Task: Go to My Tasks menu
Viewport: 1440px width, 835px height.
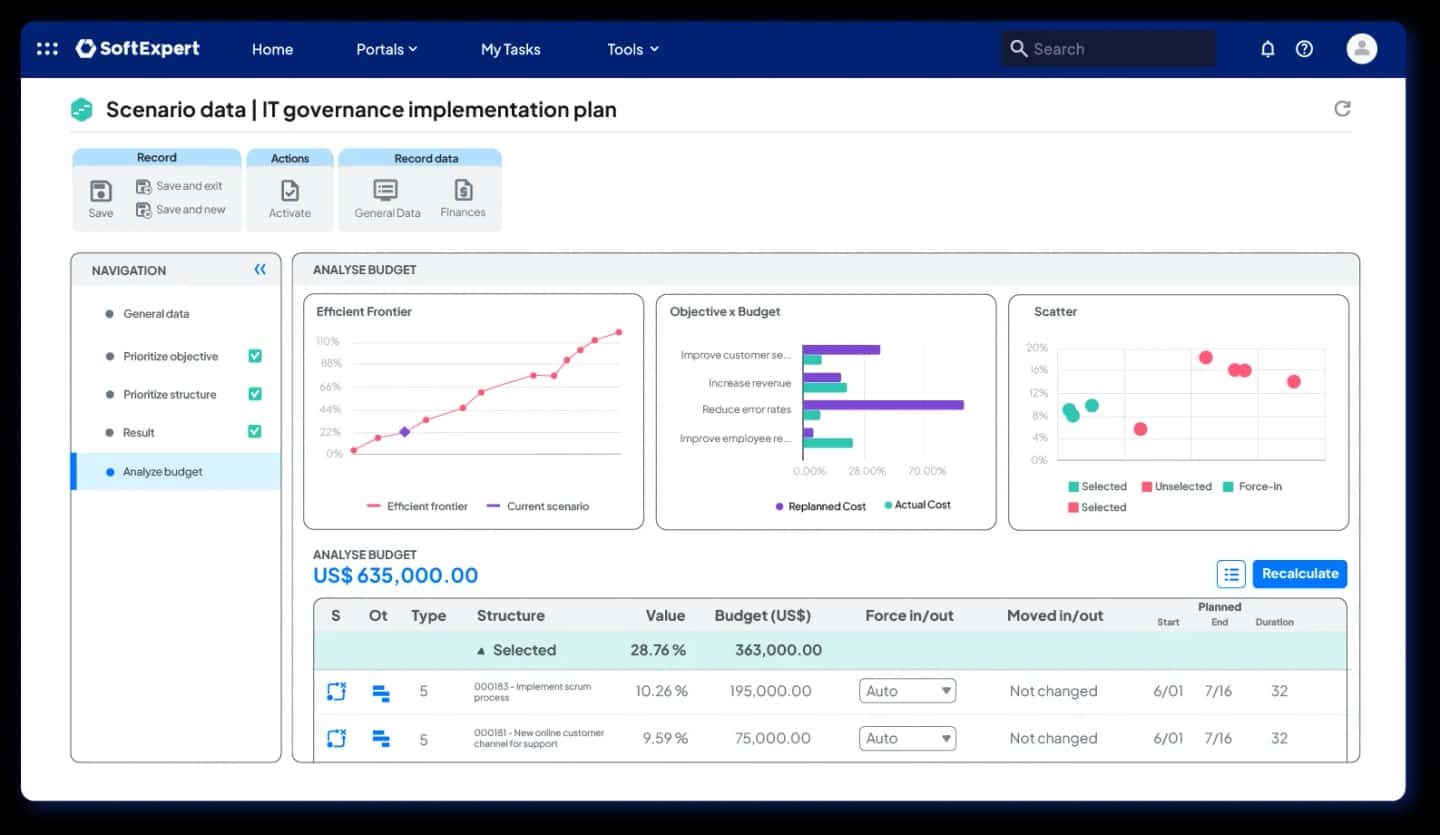Action: pos(510,49)
